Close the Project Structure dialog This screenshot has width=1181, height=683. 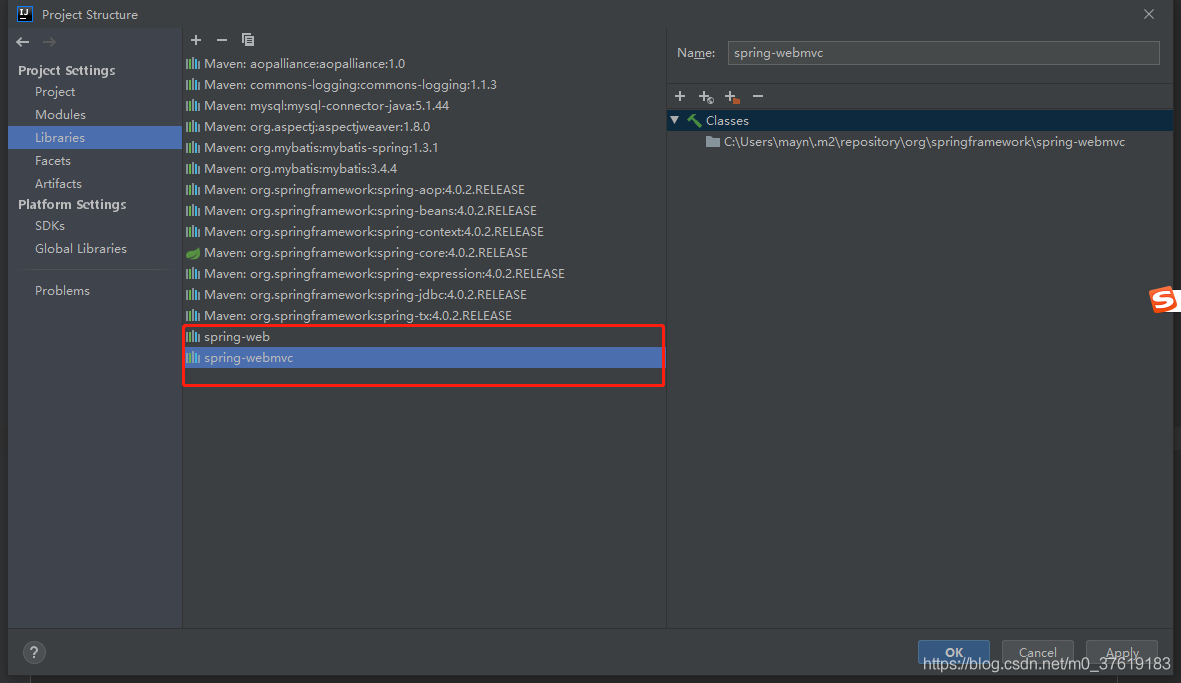click(x=1149, y=14)
